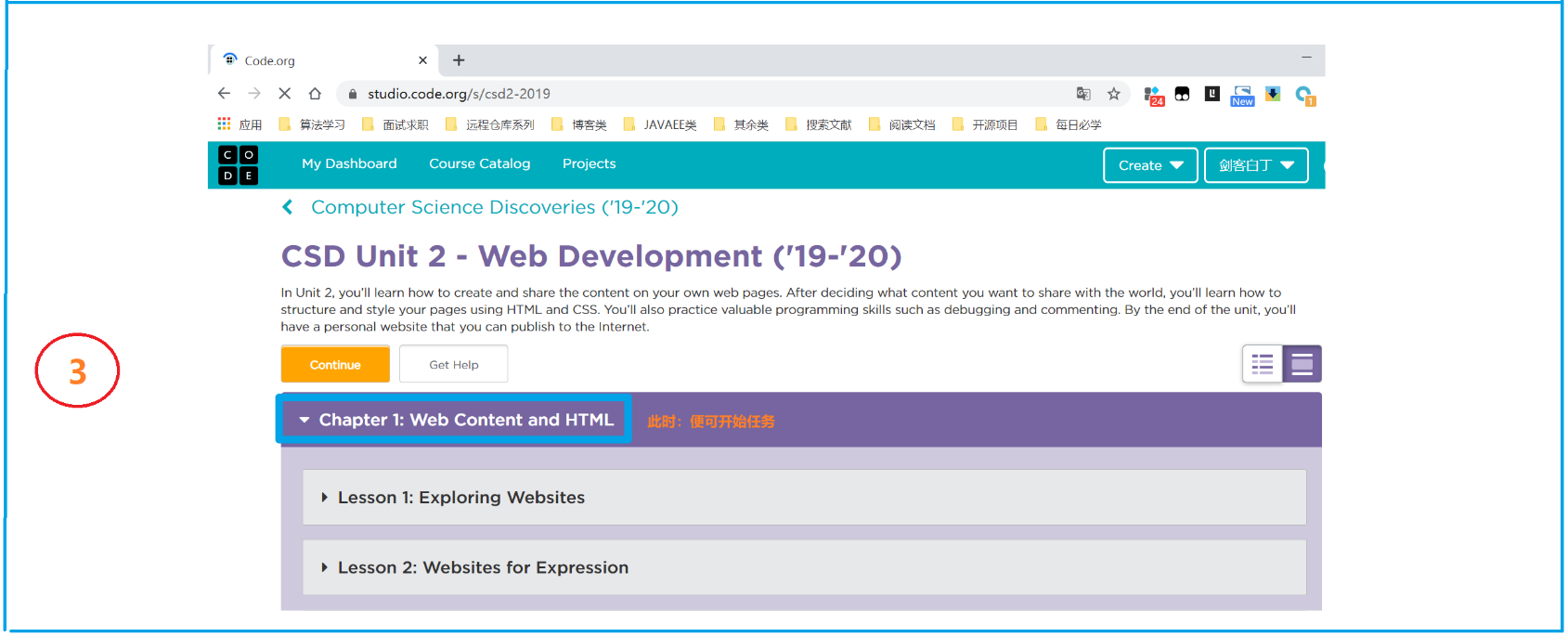Open the 阅读文档 bookmark folder

[x=902, y=124]
